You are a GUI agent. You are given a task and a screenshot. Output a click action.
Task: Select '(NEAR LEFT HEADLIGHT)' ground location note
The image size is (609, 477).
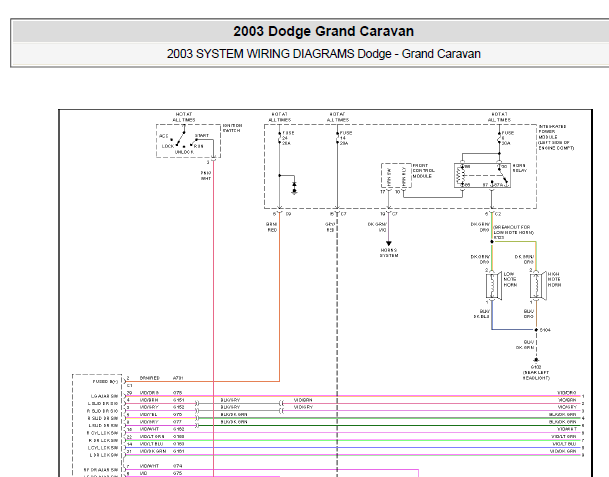(536, 375)
